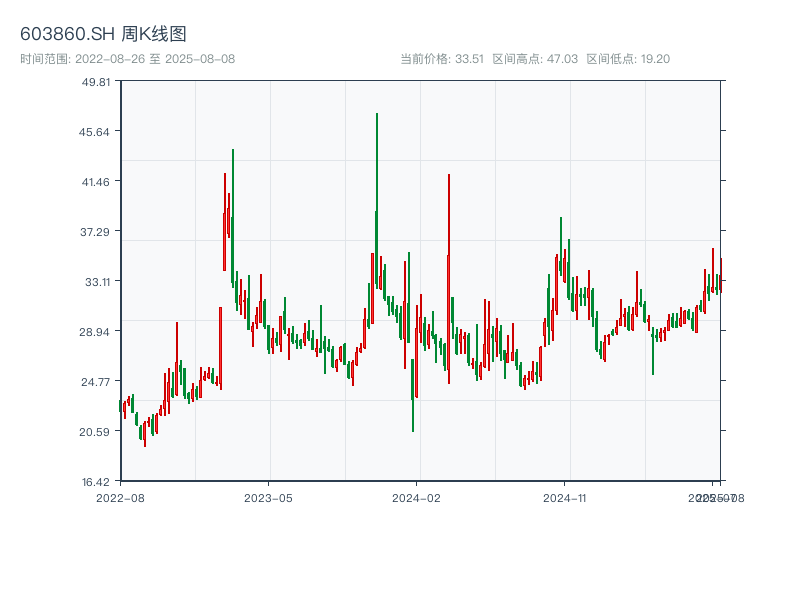Select the time range text 2022-08-26 至 2025-08-08
The height and width of the screenshot is (600, 800).
[x=155, y=59]
